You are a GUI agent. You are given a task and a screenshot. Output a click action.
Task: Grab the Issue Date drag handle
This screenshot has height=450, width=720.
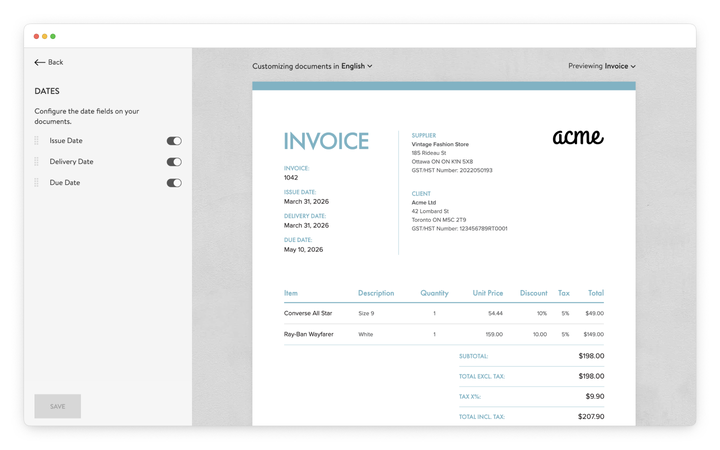point(37,141)
